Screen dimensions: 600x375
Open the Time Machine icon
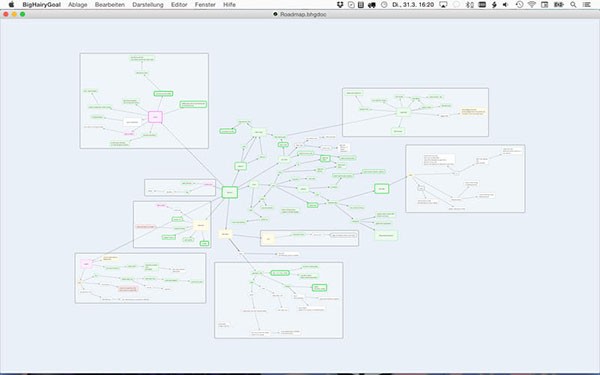pos(519,5)
